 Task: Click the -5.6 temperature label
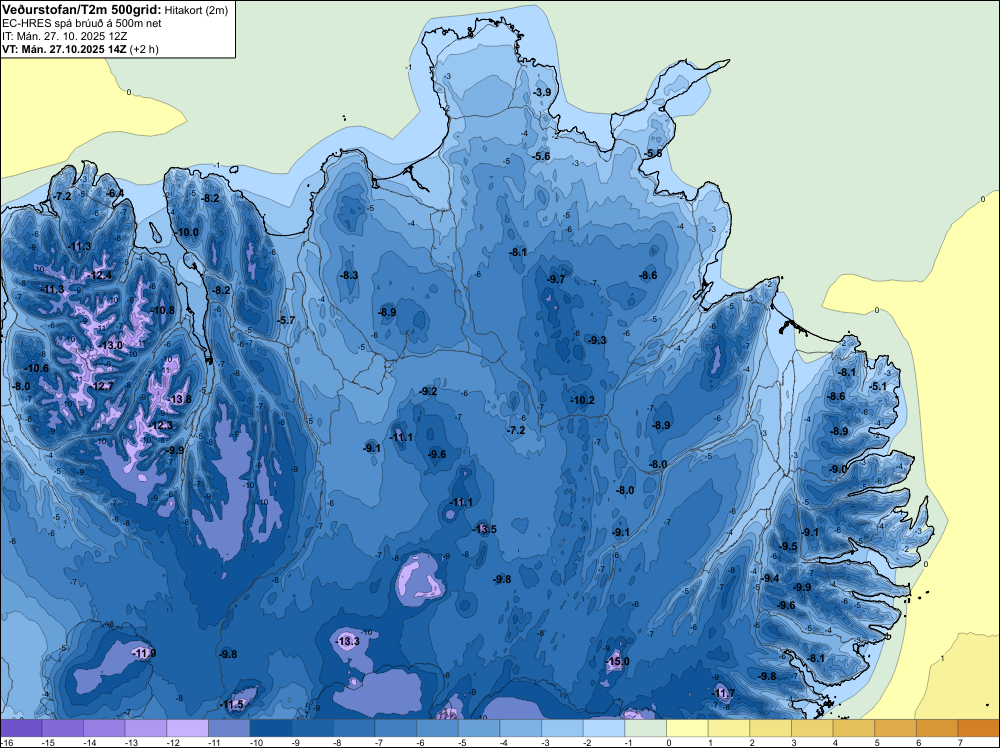541,156
